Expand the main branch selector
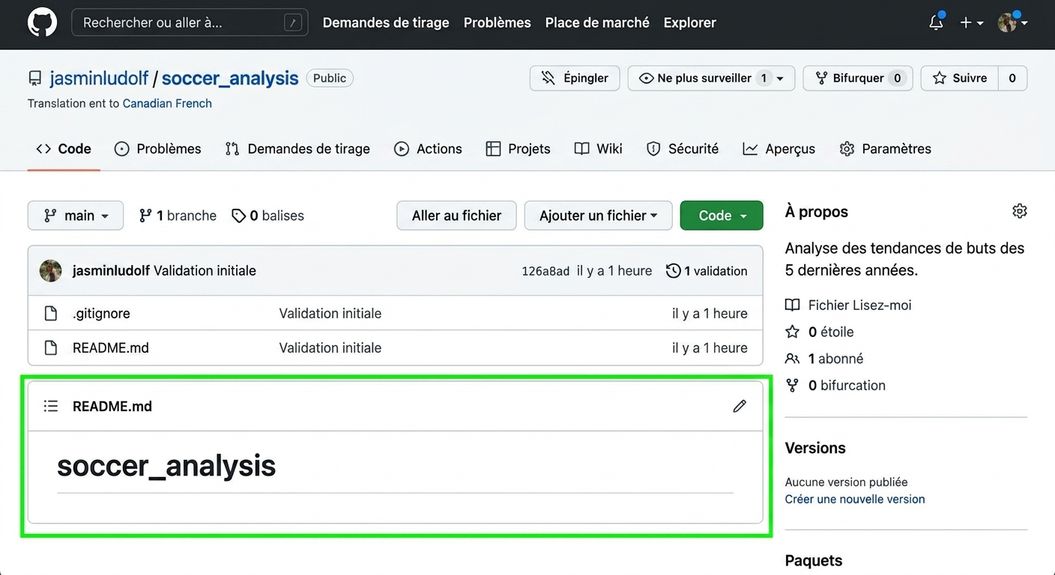The height and width of the screenshot is (575, 1055). click(75, 215)
